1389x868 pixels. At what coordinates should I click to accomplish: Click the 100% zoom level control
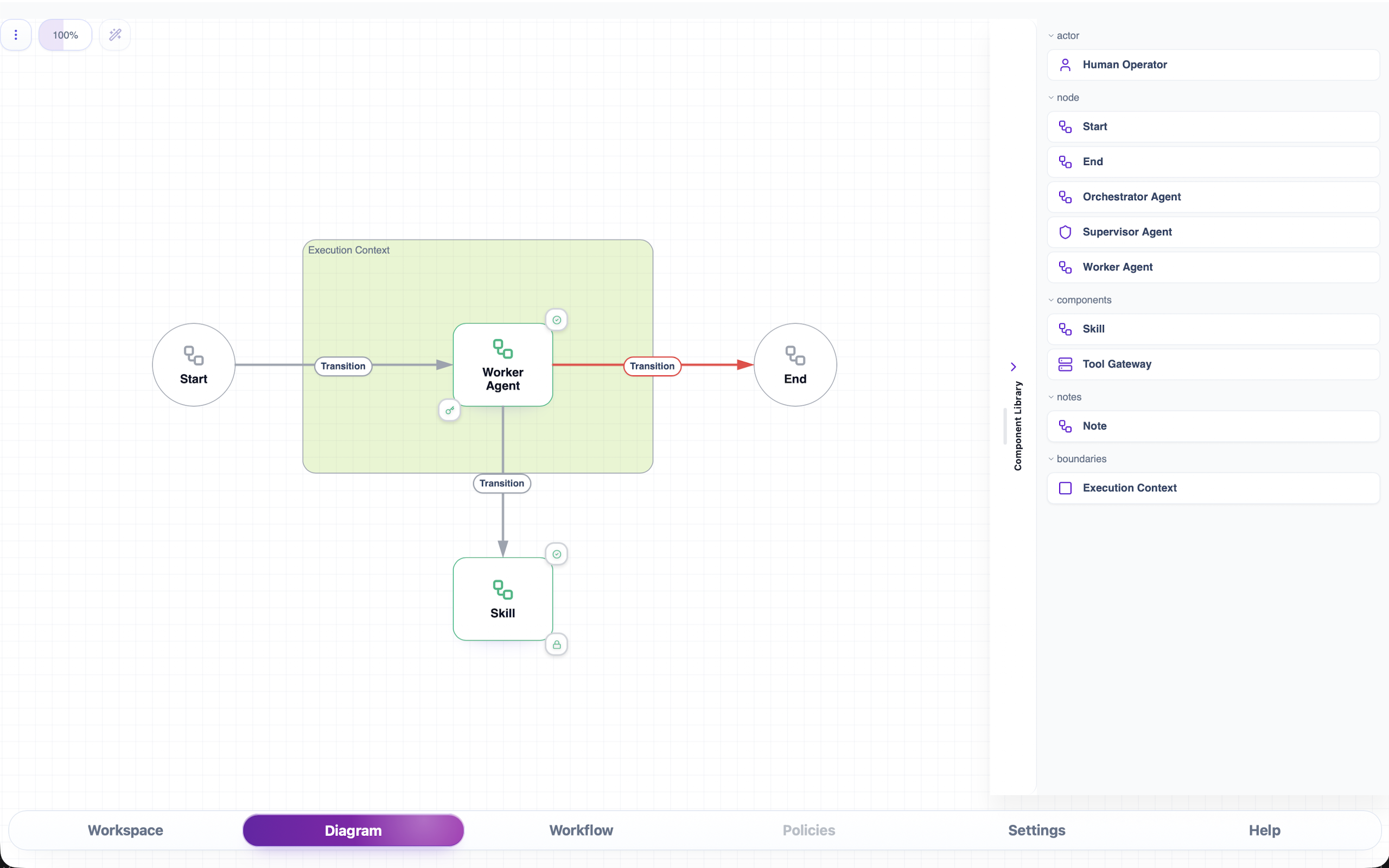pyautogui.click(x=66, y=35)
